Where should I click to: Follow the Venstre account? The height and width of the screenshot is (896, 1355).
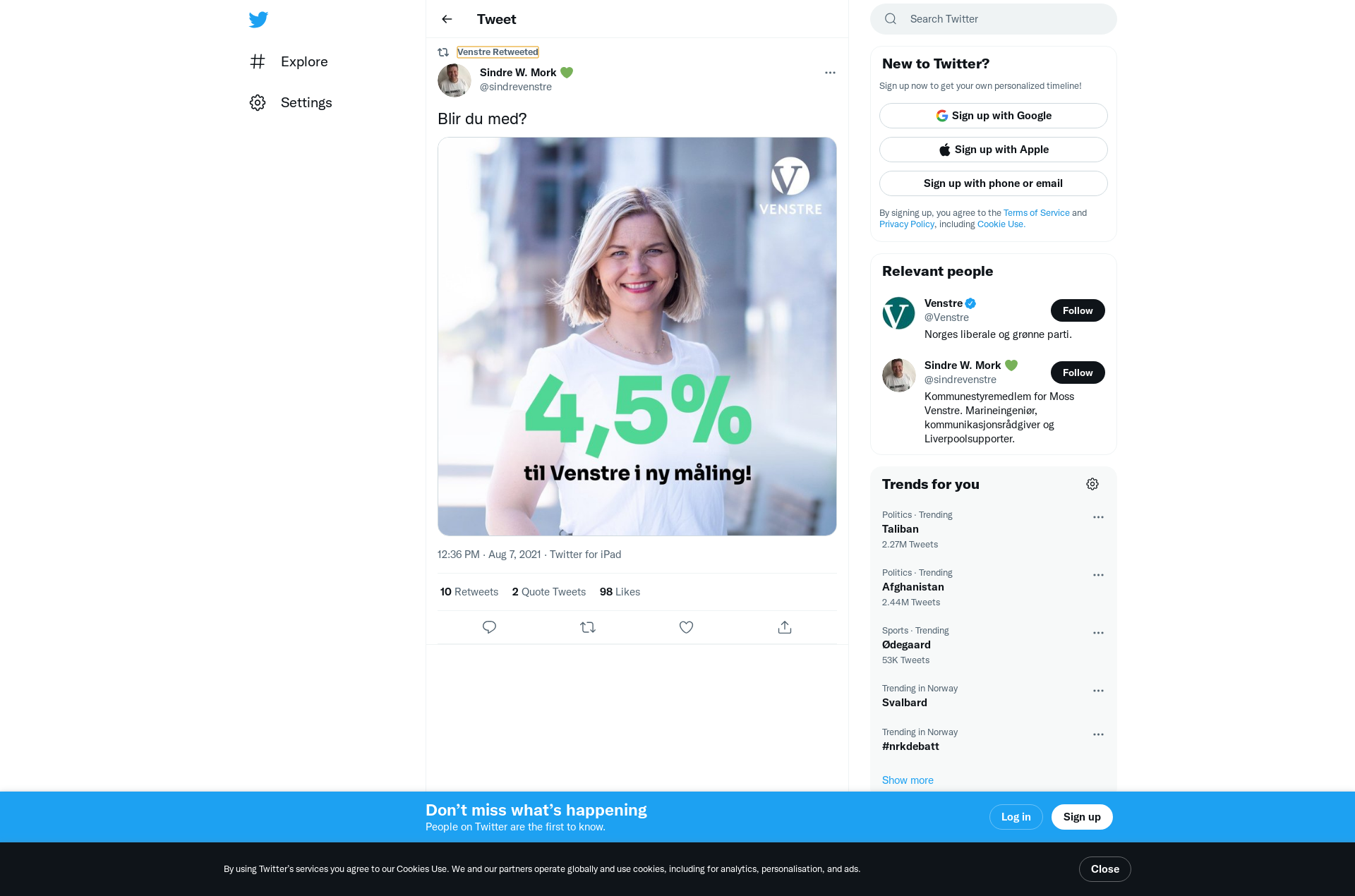[1078, 310]
